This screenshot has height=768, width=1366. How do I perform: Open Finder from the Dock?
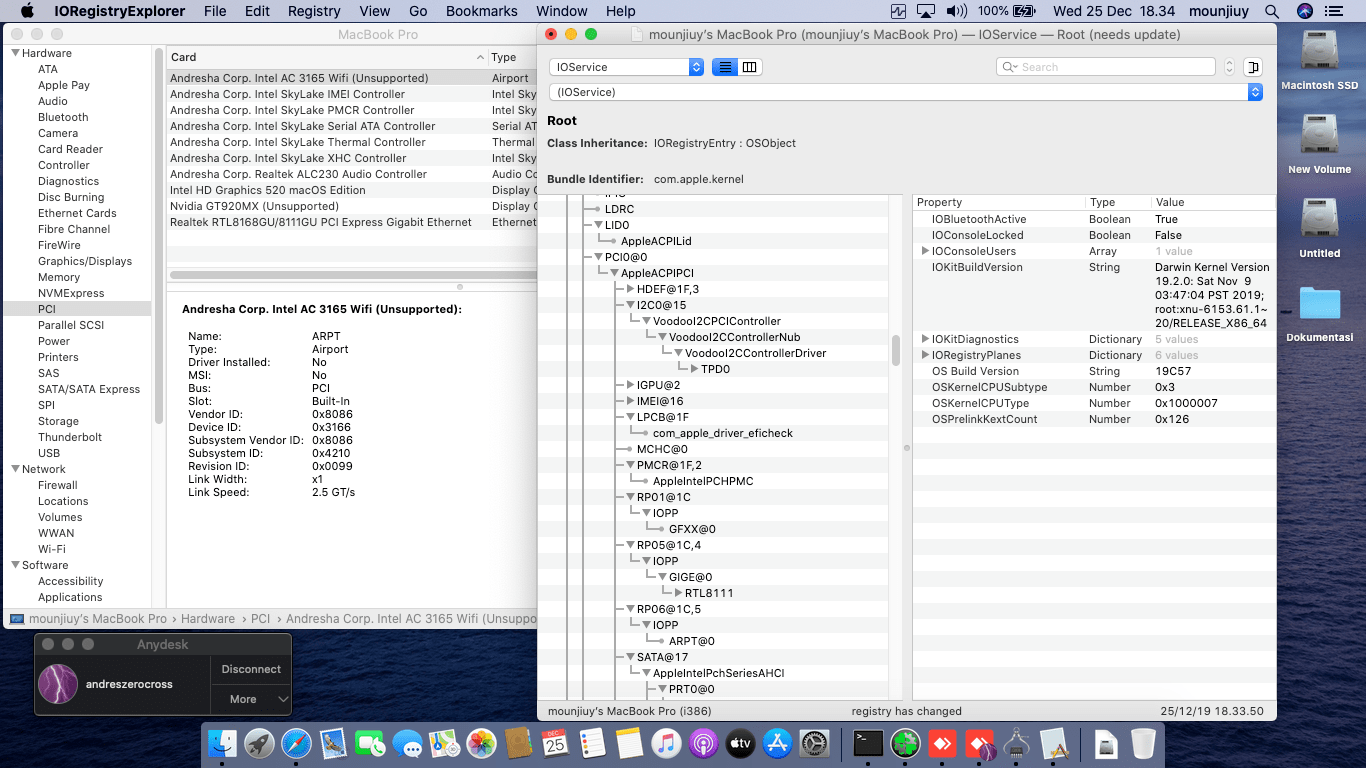click(222, 743)
